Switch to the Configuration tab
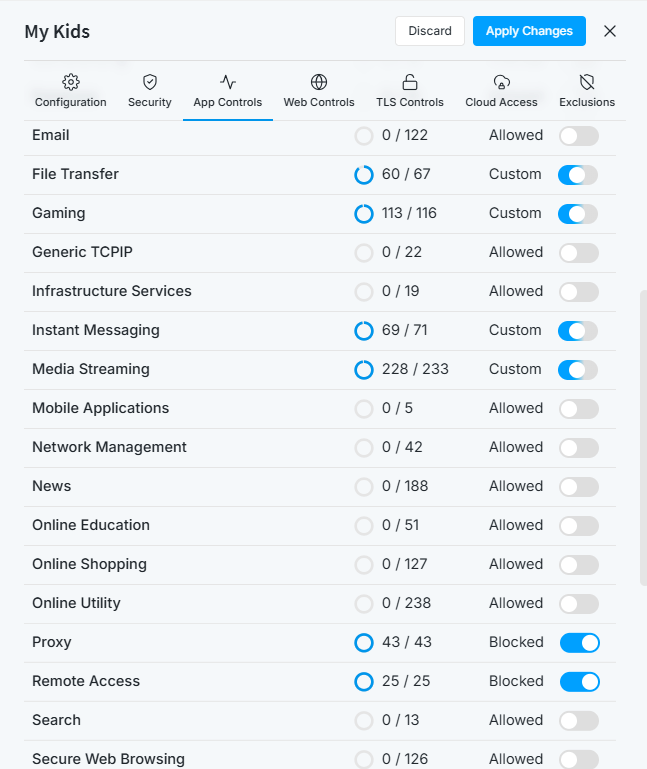Screen dimensions: 647x769 71,91
